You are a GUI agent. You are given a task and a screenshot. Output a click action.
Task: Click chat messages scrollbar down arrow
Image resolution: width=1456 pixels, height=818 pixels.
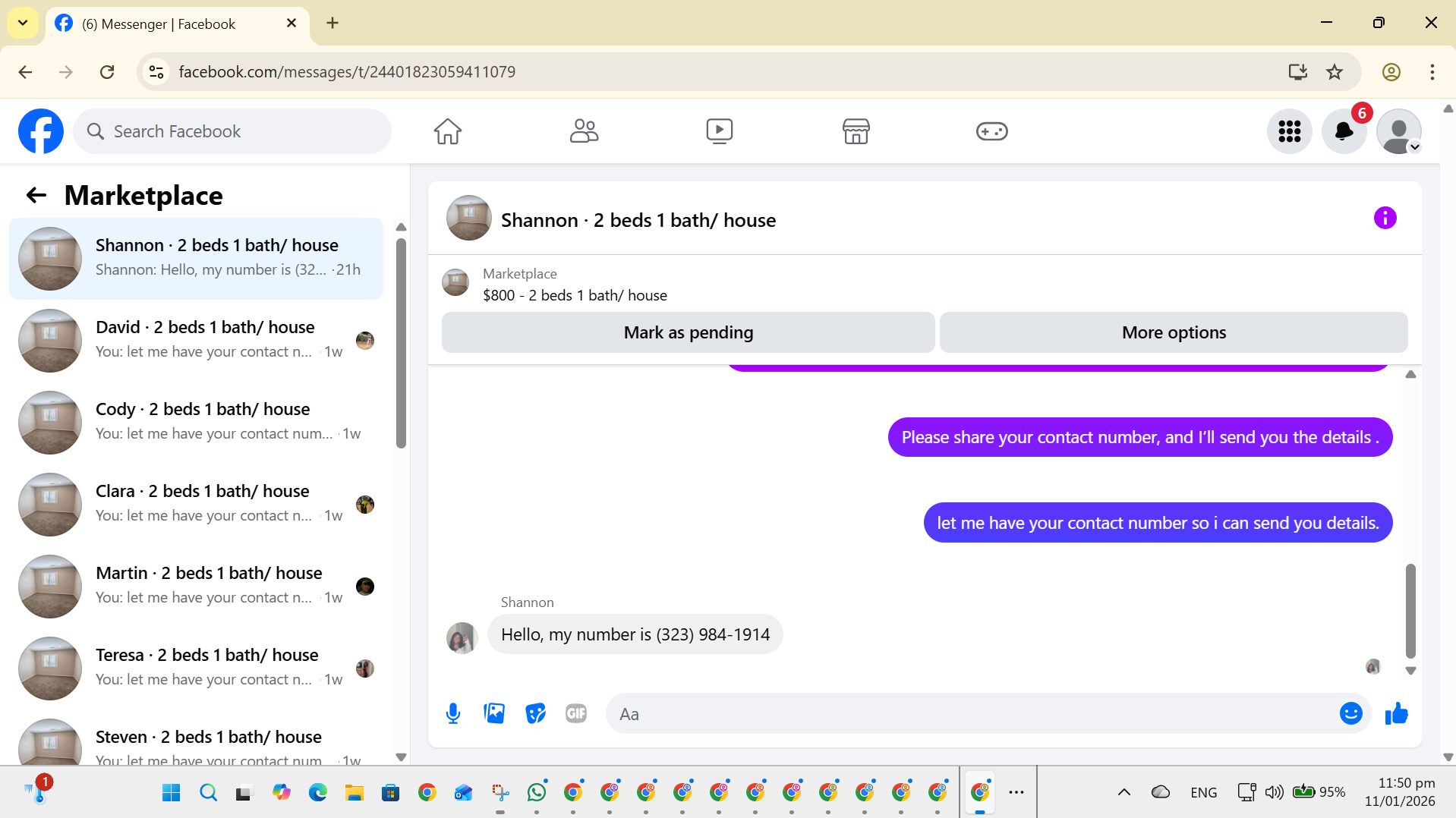[x=1410, y=671]
